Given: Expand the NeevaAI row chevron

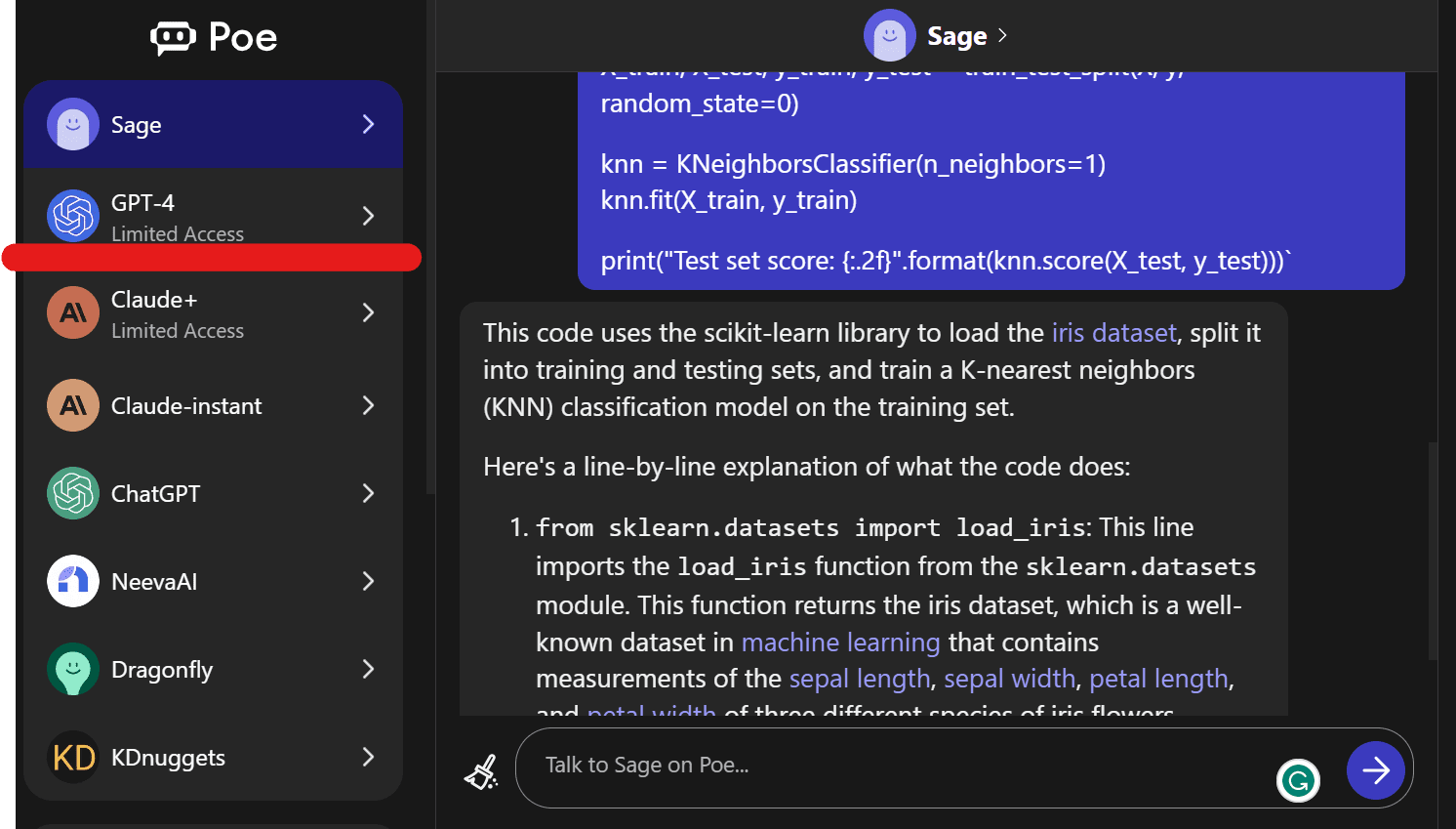Looking at the screenshot, I should tap(368, 581).
